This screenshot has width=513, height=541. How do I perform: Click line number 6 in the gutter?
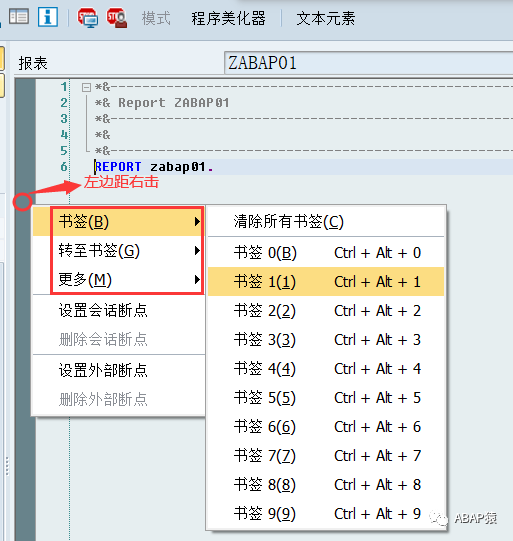pyautogui.click(x=64, y=166)
